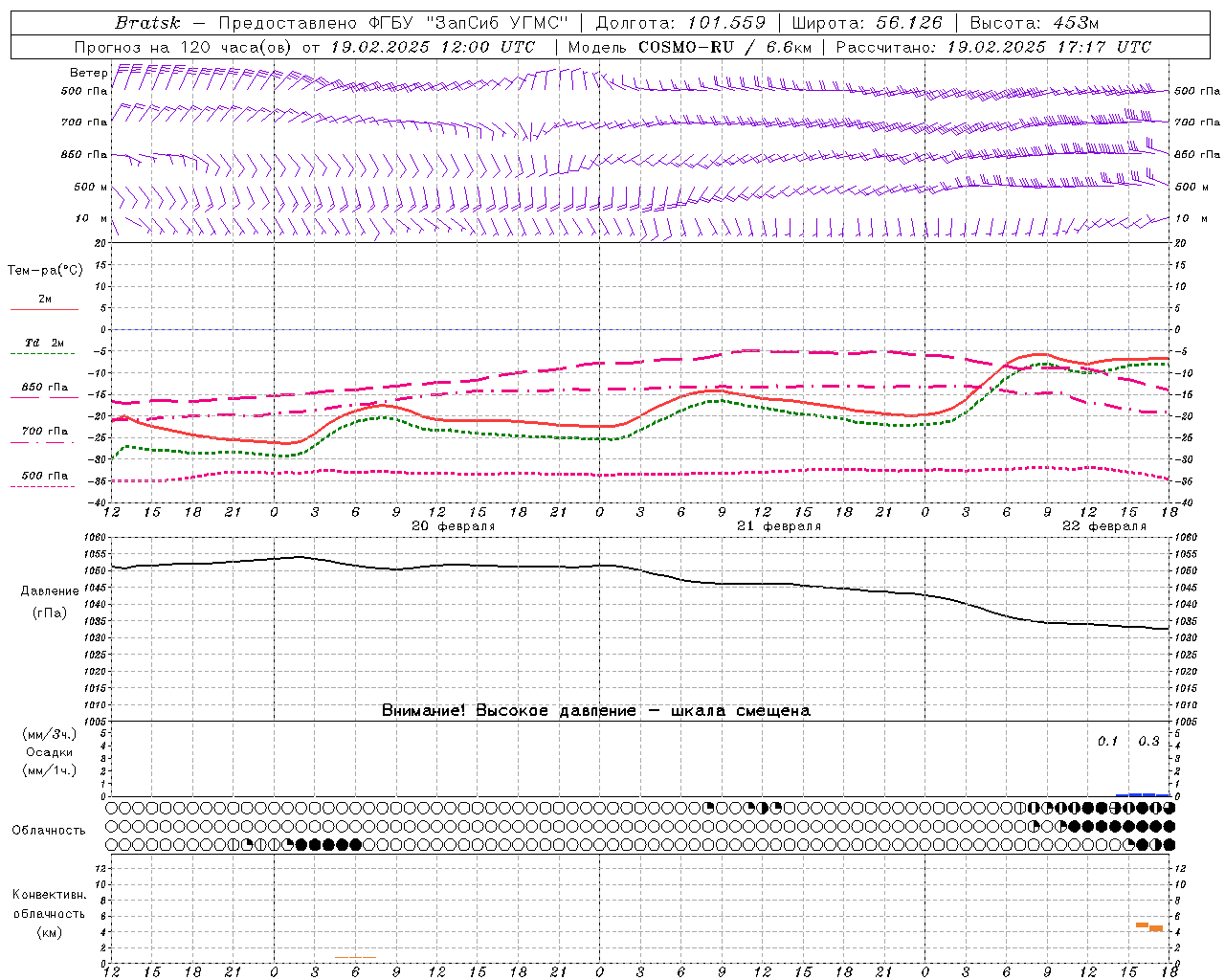Viewport: 1225px width, 980px height.
Task: Click the "(мм/3ч.)" precipitation unit label
Action: [50, 735]
